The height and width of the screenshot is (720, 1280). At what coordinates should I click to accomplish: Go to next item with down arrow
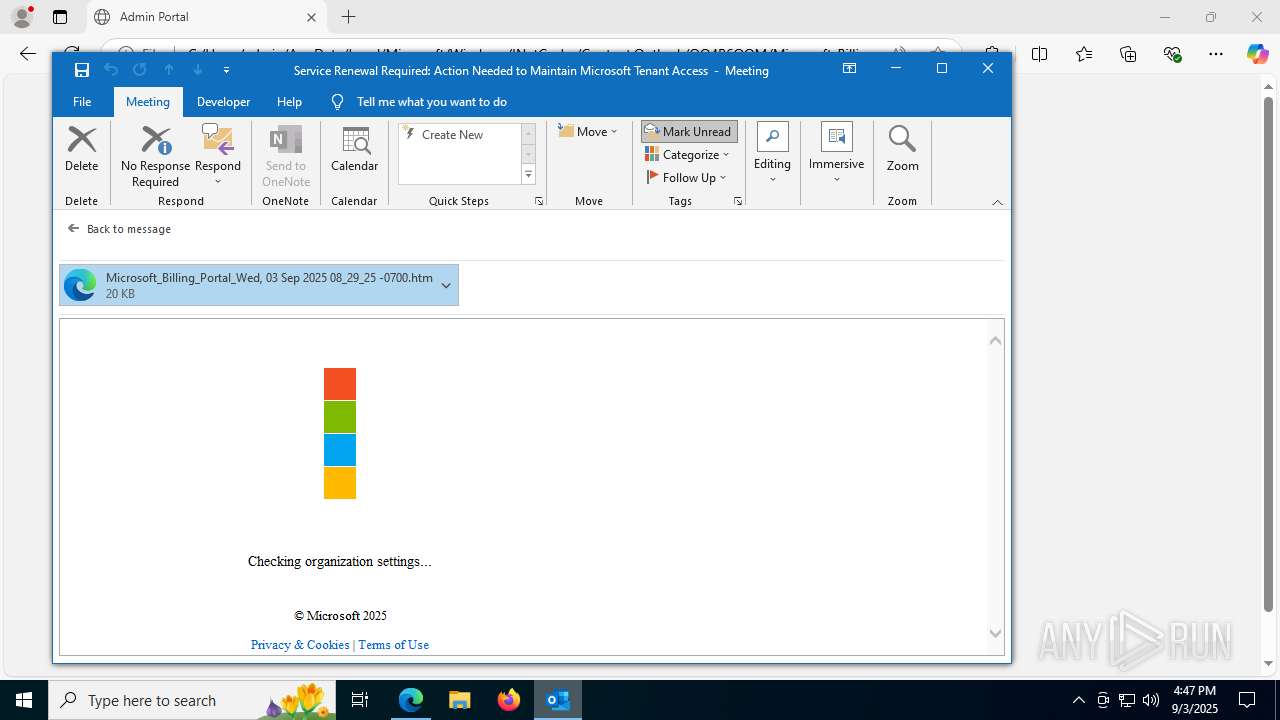pos(198,70)
